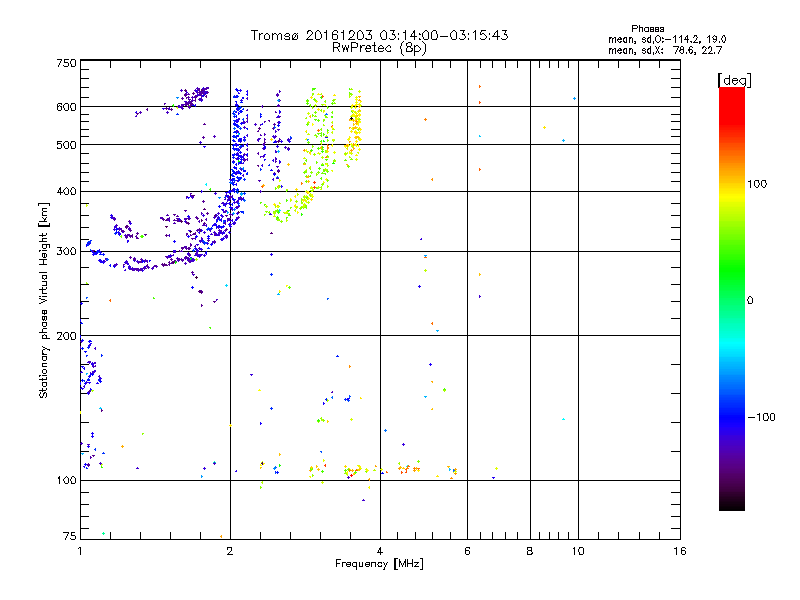Click the colorbar label '0'

[750, 301]
